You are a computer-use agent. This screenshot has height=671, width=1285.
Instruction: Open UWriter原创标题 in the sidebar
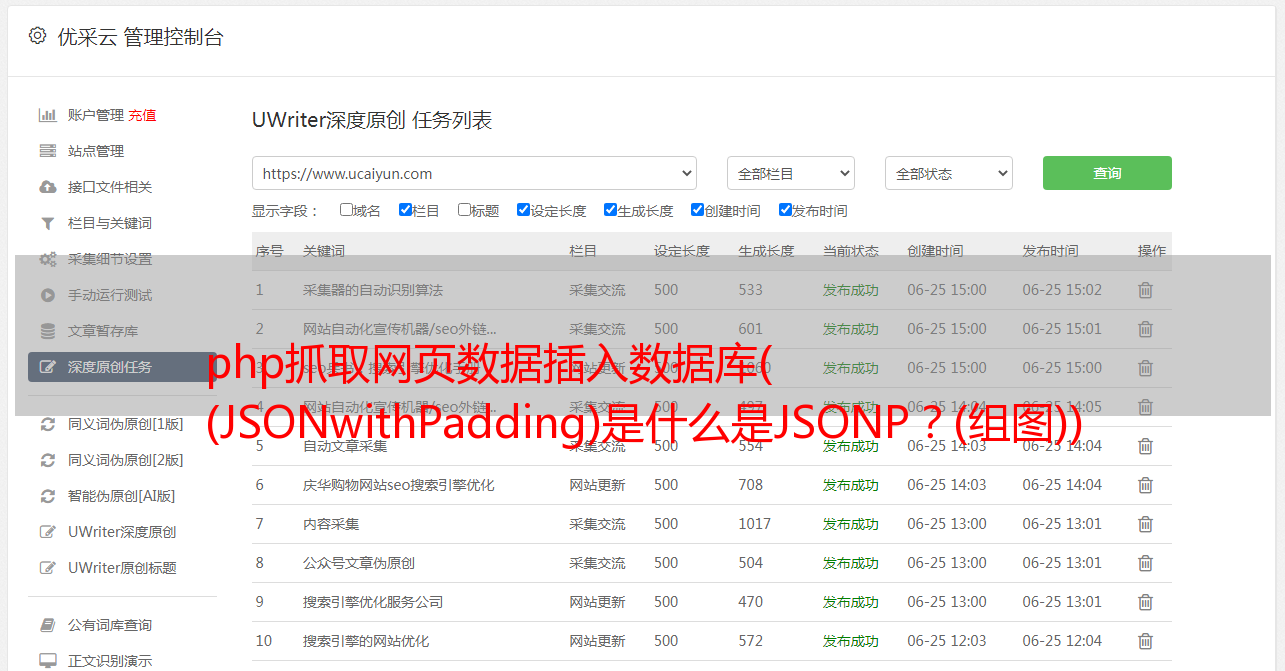[x=122, y=568]
